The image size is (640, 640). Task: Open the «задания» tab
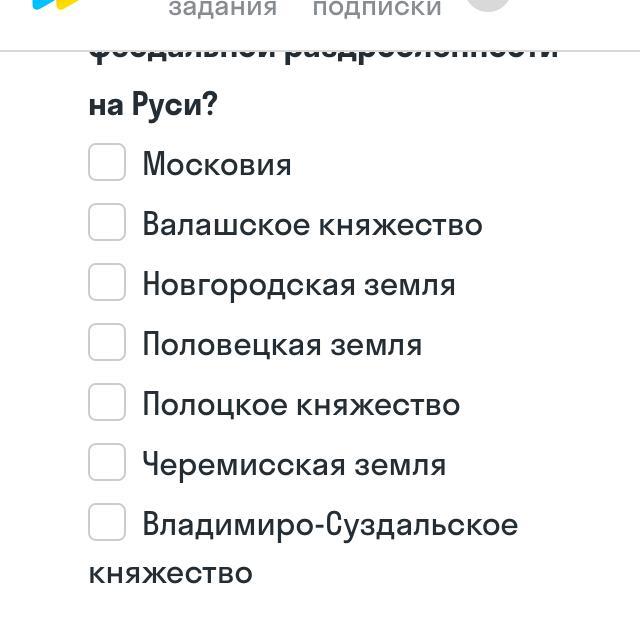(x=222, y=9)
